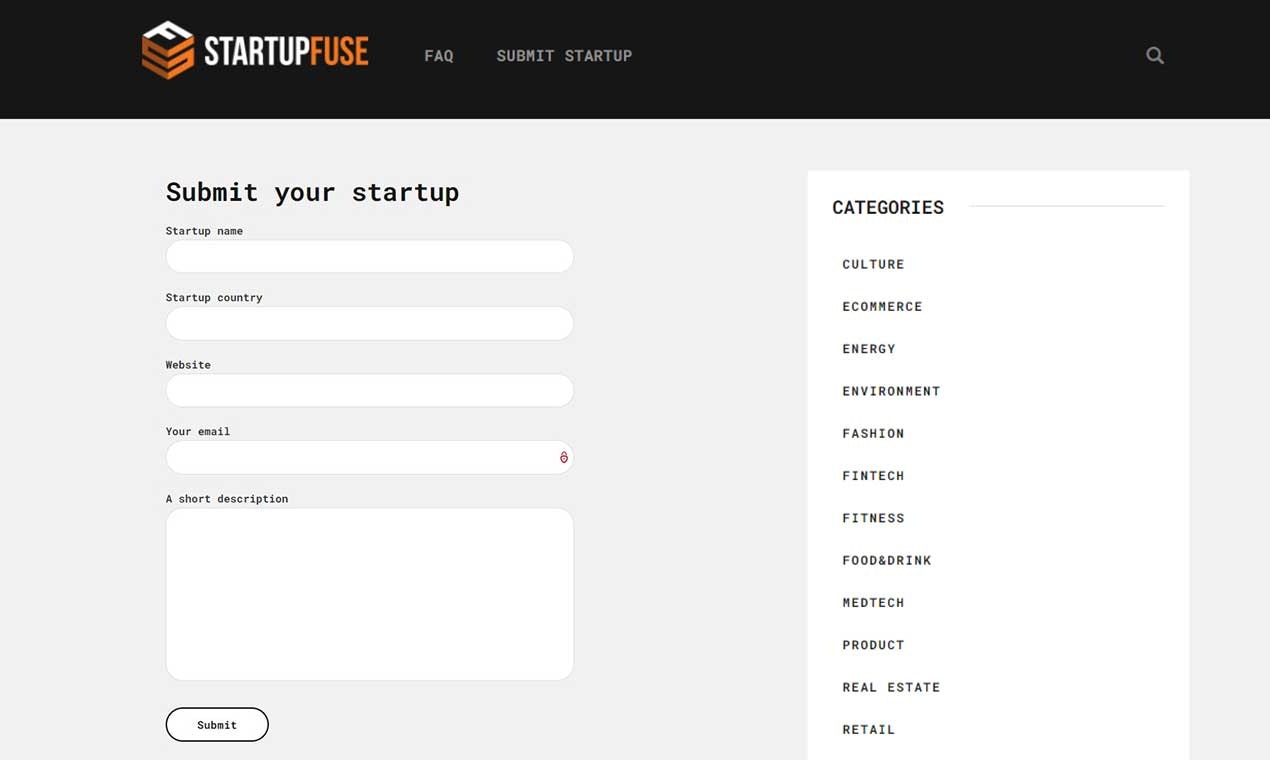Open the REAL ESTATE category
Viewport: 1270px width, 760px height.
click(x=891, y=687)
